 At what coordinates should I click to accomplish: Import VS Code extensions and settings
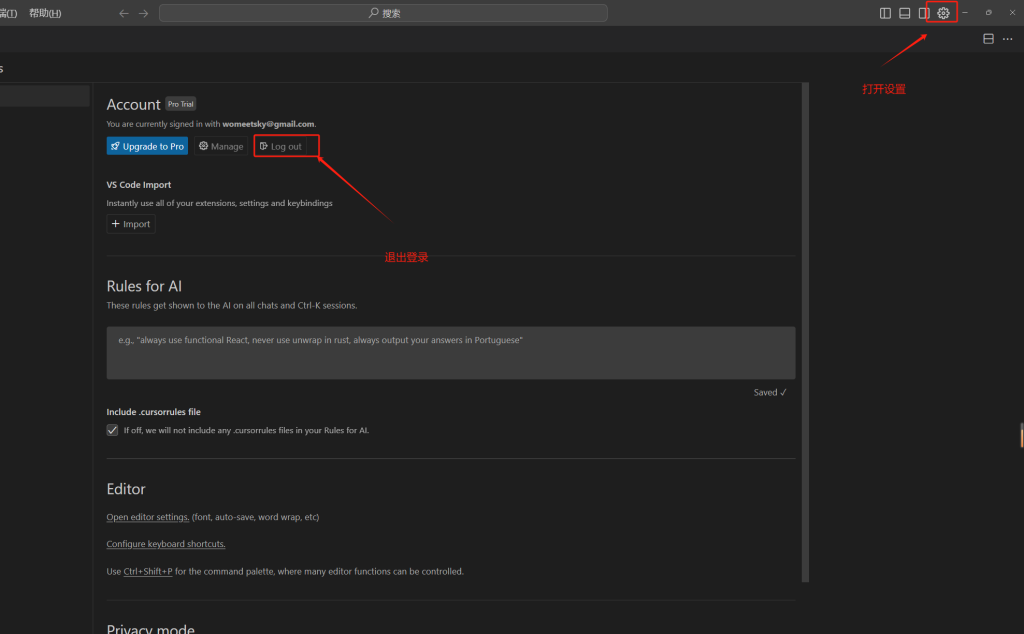(131, 224)
